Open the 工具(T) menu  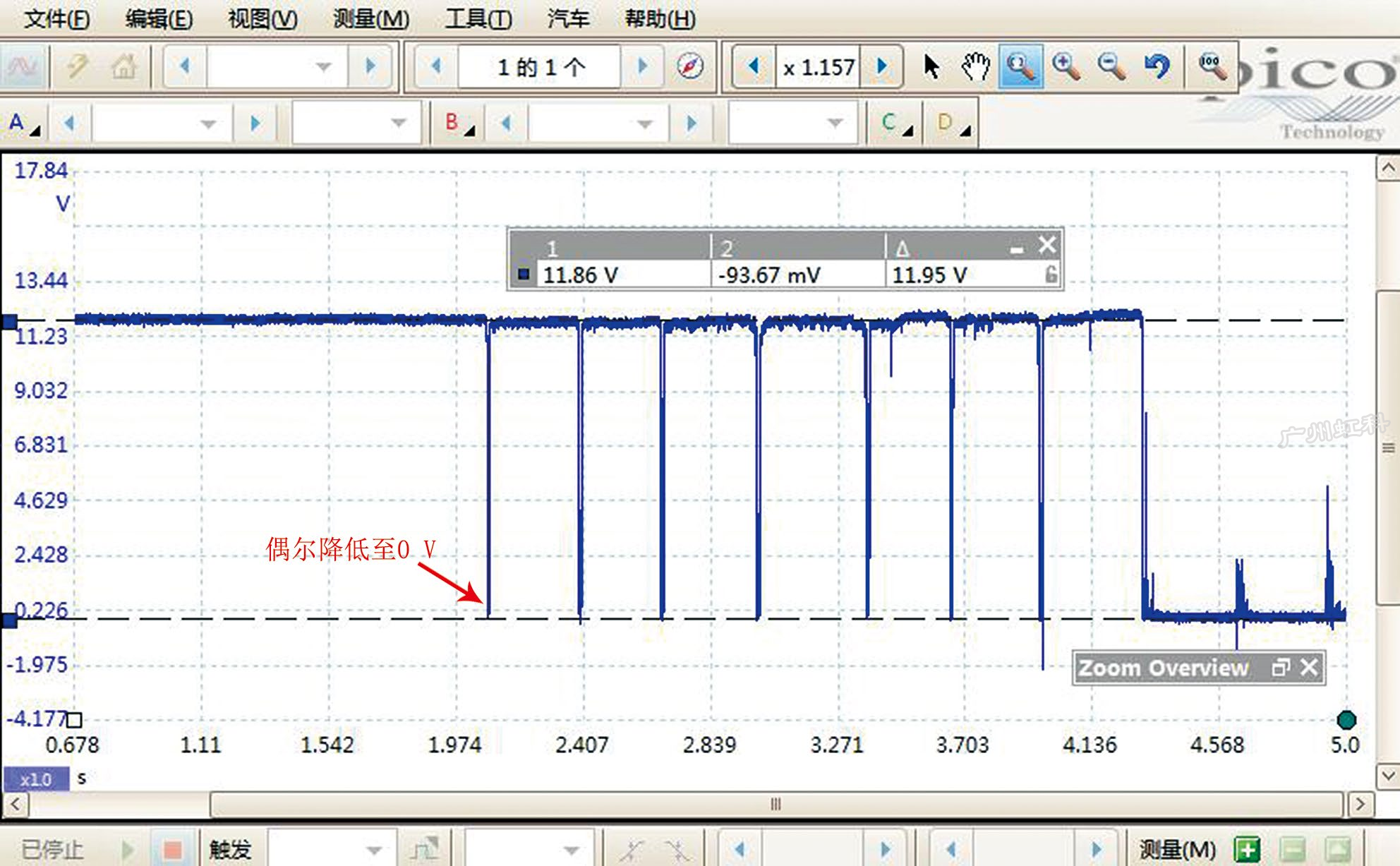(x=478, y=19)
